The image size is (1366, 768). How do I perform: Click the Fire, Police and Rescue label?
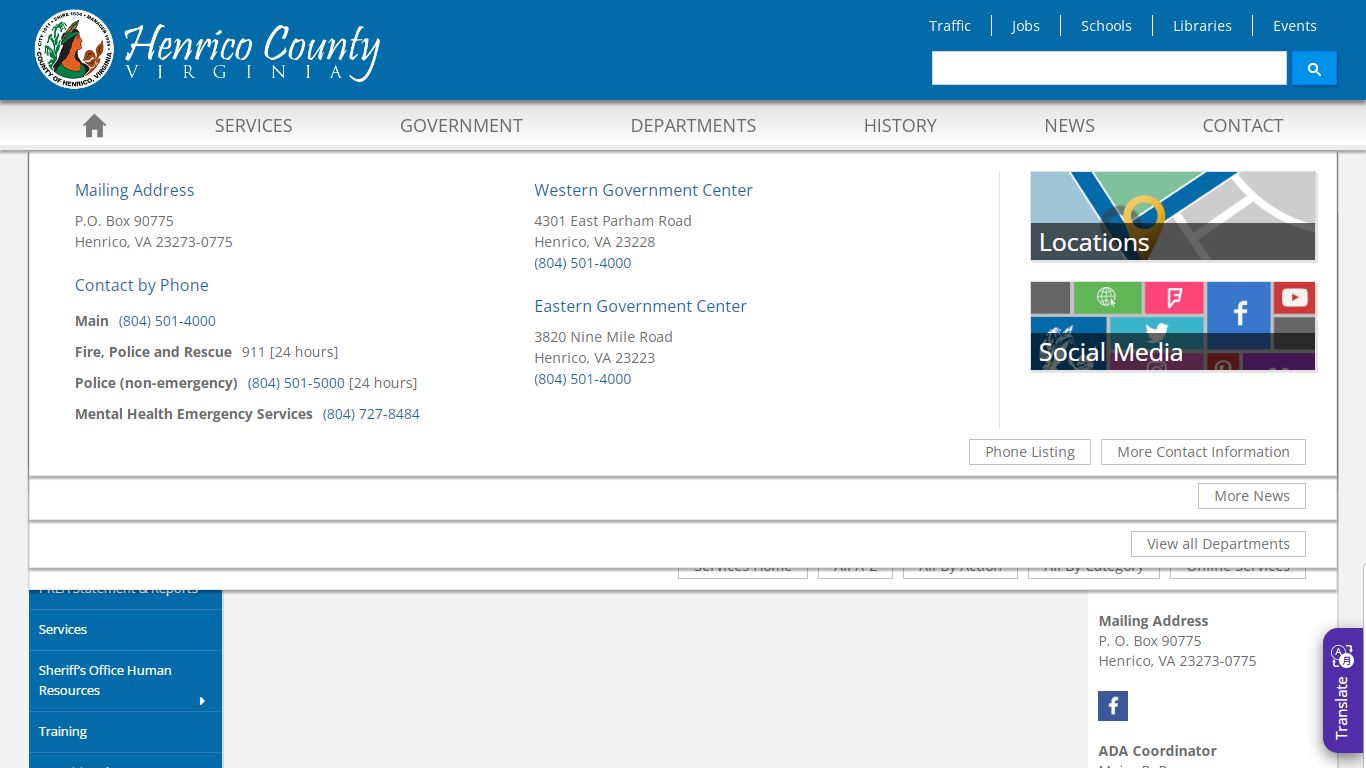tap(153, 352)
